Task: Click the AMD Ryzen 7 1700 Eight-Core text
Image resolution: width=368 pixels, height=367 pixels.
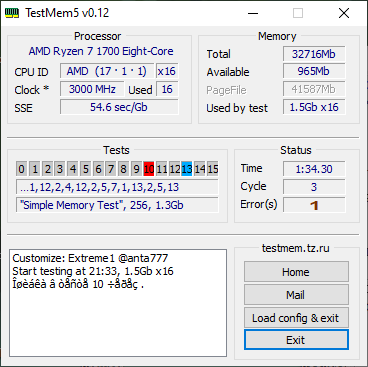Action: (x=101, y=51)
